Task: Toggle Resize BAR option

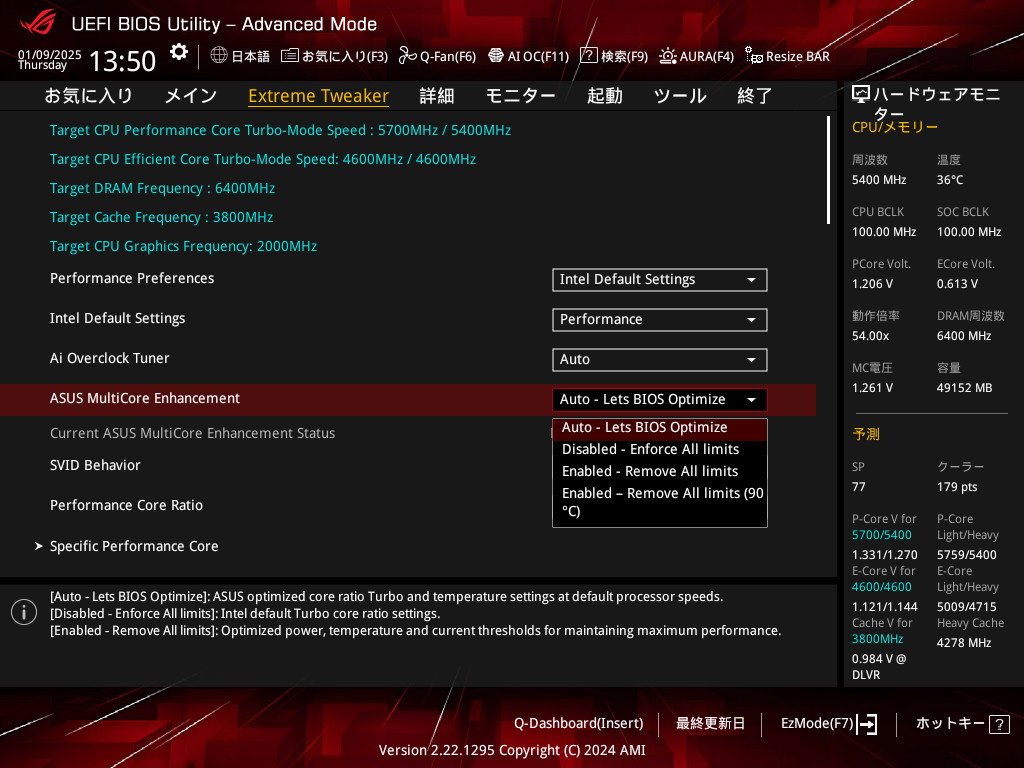Action: [x=754, y=56]
